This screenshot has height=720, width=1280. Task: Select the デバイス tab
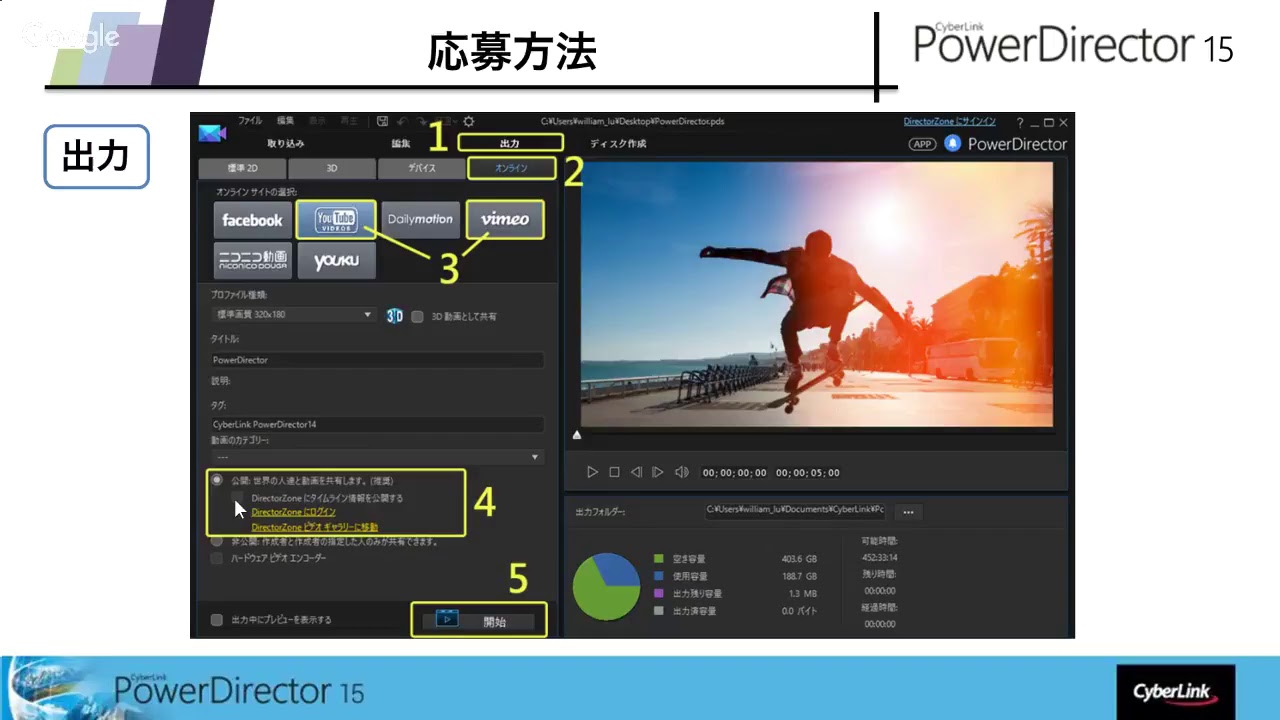point(421,168)
